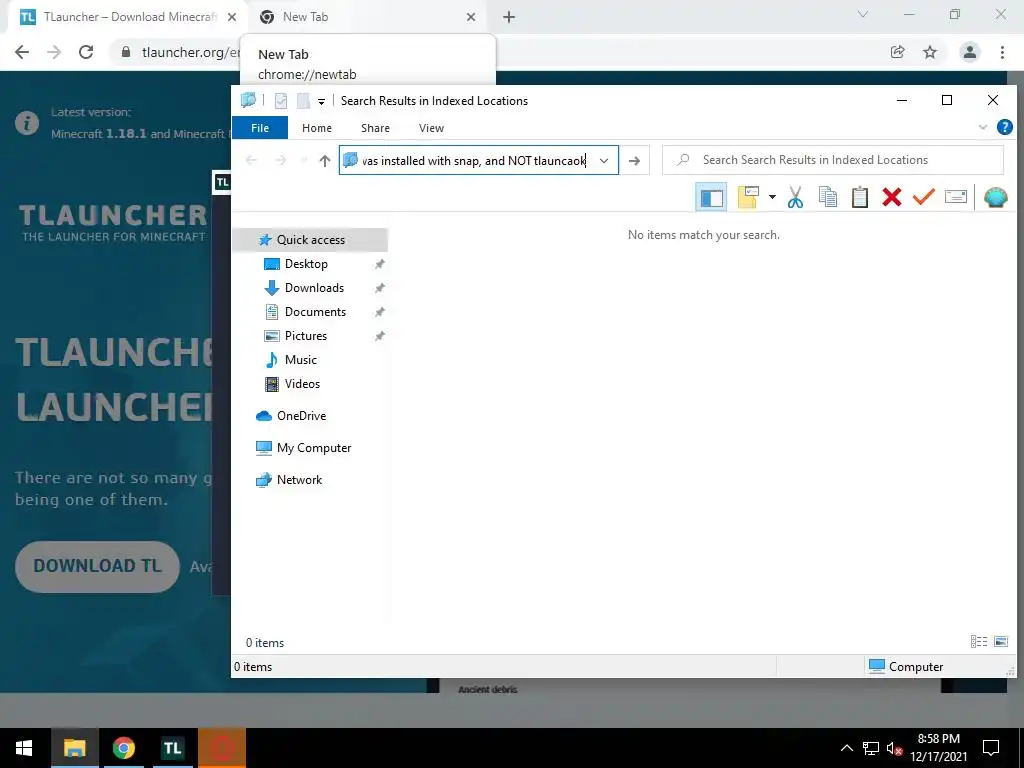Select Downloads in navigation pane
The height and width of the screenshot is (768, 1024).
pyautogui.click(x=314, y=288)
